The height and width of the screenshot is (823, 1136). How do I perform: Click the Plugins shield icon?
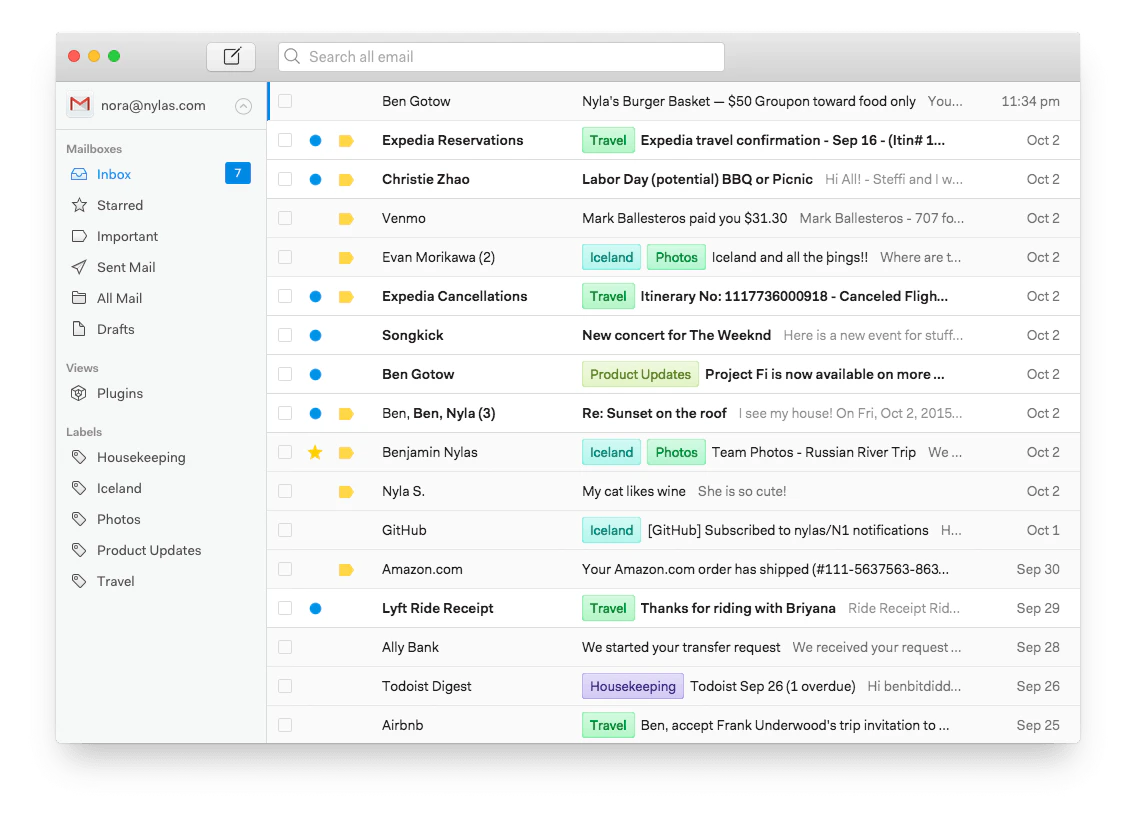[79, 393]
